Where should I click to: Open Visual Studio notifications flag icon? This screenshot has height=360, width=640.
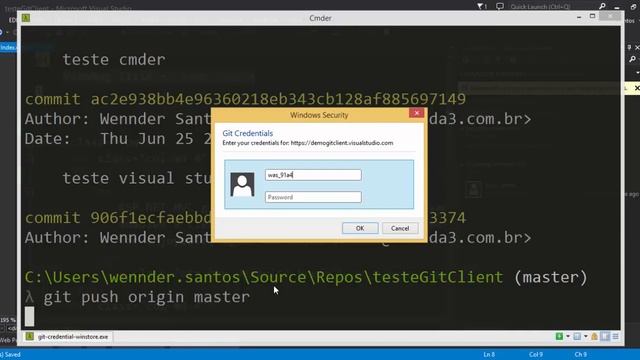[x=482, y=6]
